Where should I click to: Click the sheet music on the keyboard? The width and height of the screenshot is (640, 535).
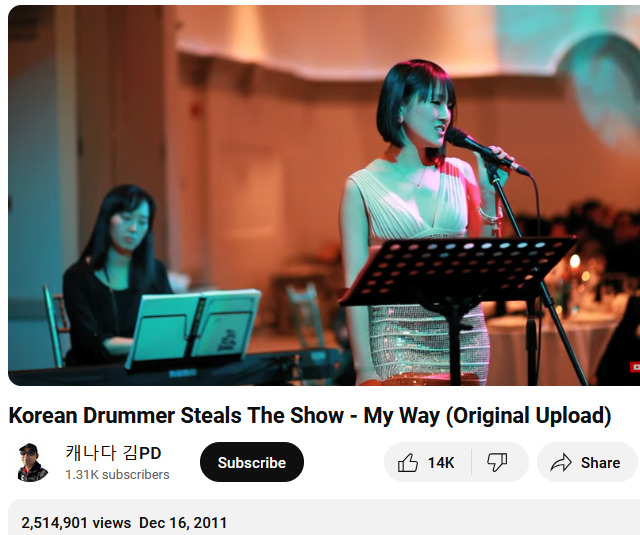pos(193,327)
